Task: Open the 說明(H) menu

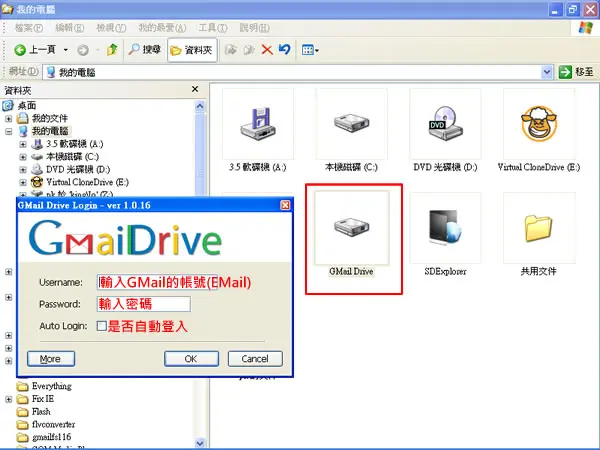Action: pos(254,28)
